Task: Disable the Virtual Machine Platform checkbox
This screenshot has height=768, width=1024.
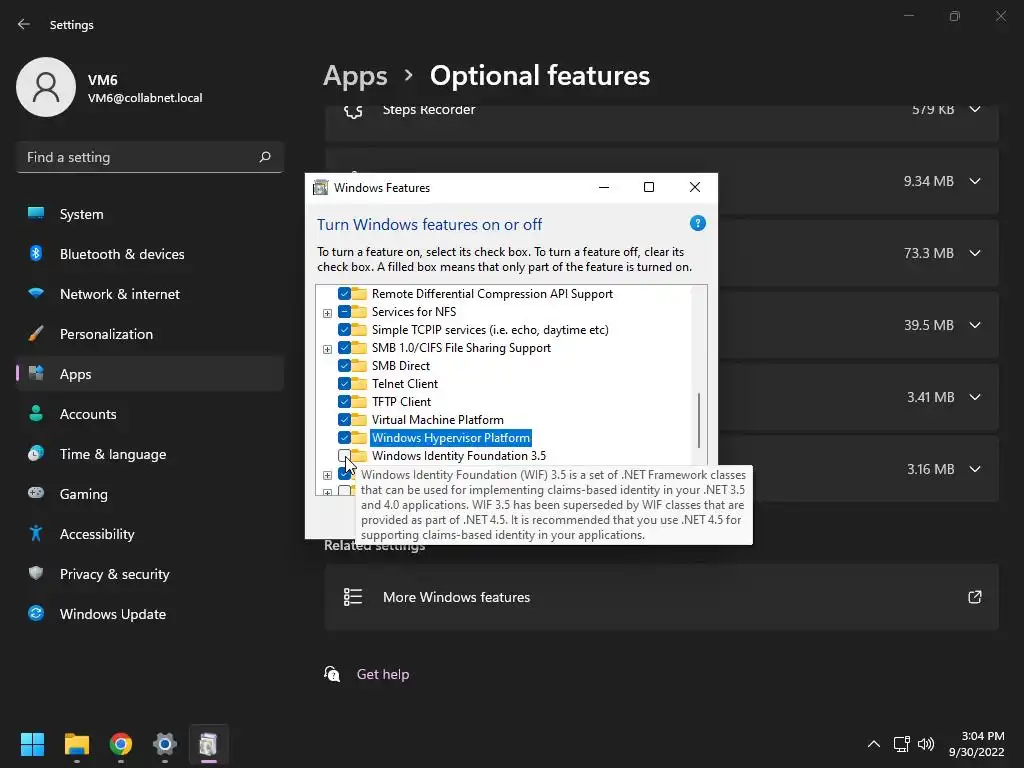Action: tap(344, 420)
